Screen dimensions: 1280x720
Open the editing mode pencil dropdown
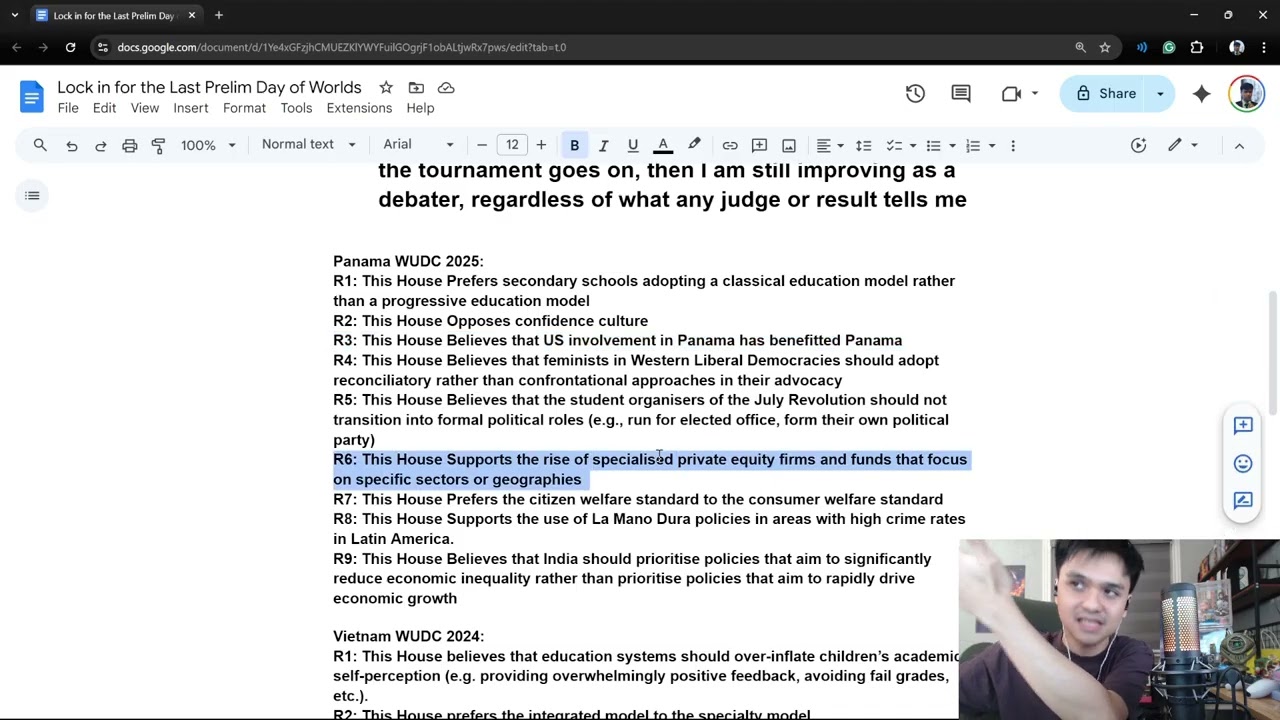click(1182, 145)
